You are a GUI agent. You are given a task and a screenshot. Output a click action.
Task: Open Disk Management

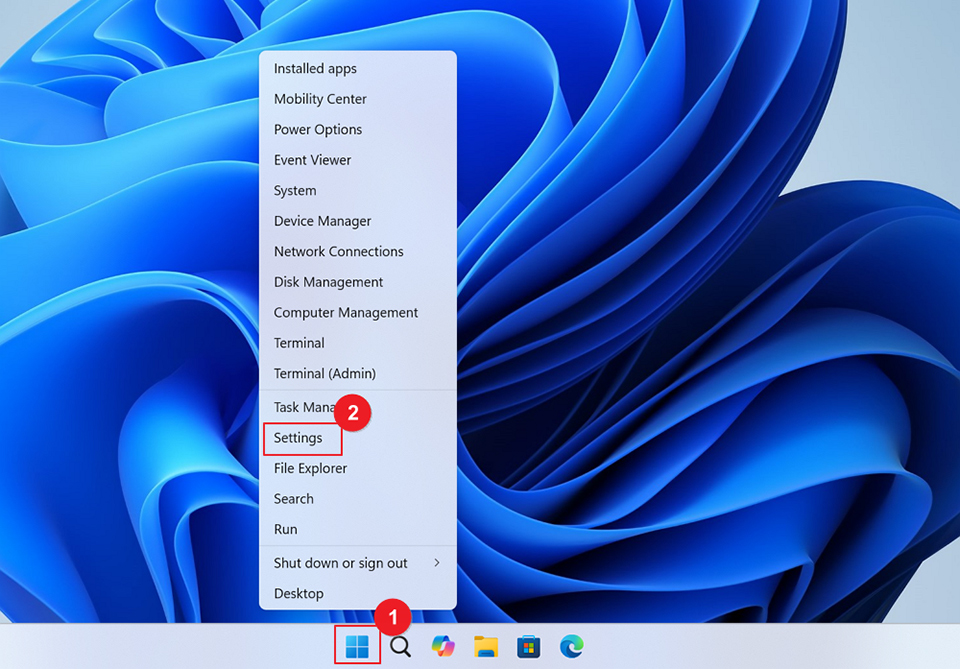tap(328, 281)
